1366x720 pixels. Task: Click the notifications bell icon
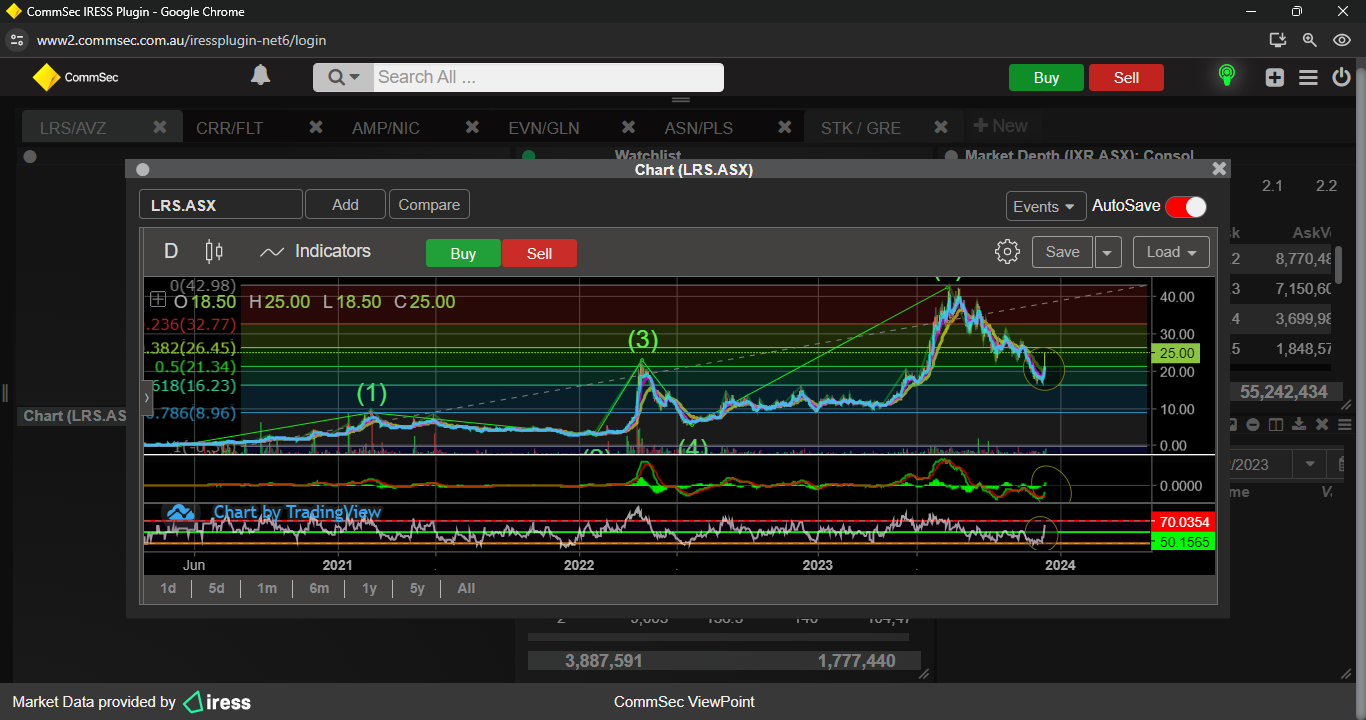[260, 76]
